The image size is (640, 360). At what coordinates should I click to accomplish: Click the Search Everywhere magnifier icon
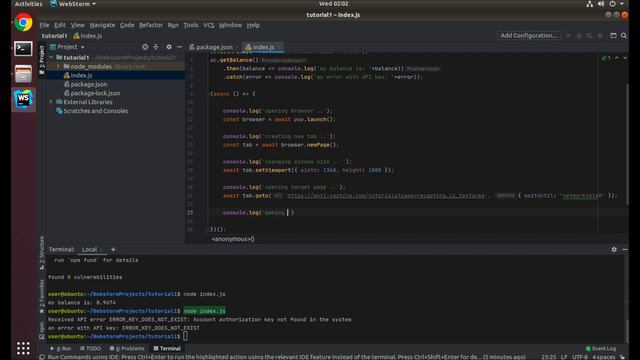[x=624, y=36]
